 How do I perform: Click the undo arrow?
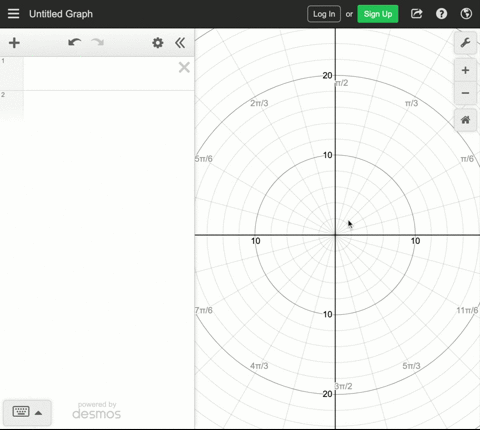click(74, 42)
